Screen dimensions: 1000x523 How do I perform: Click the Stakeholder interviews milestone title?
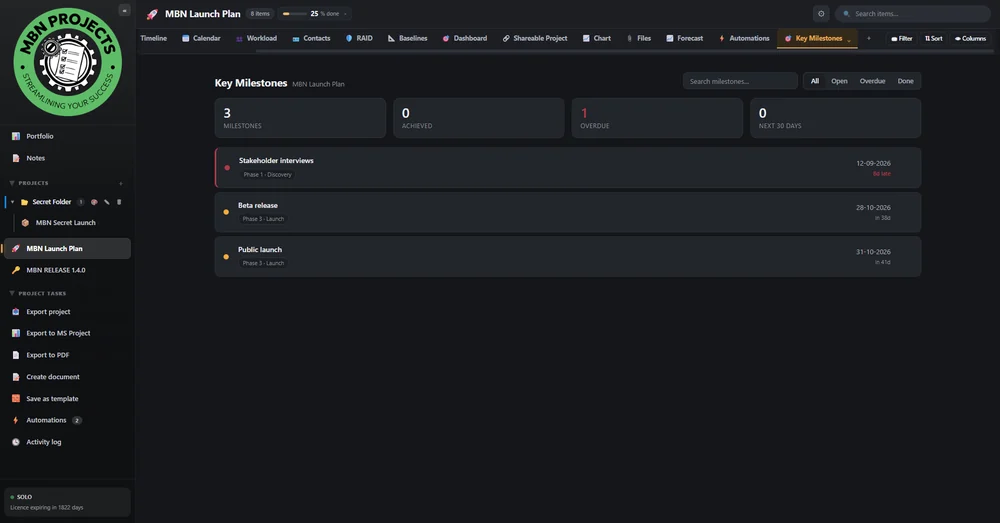tap(276, 161)
